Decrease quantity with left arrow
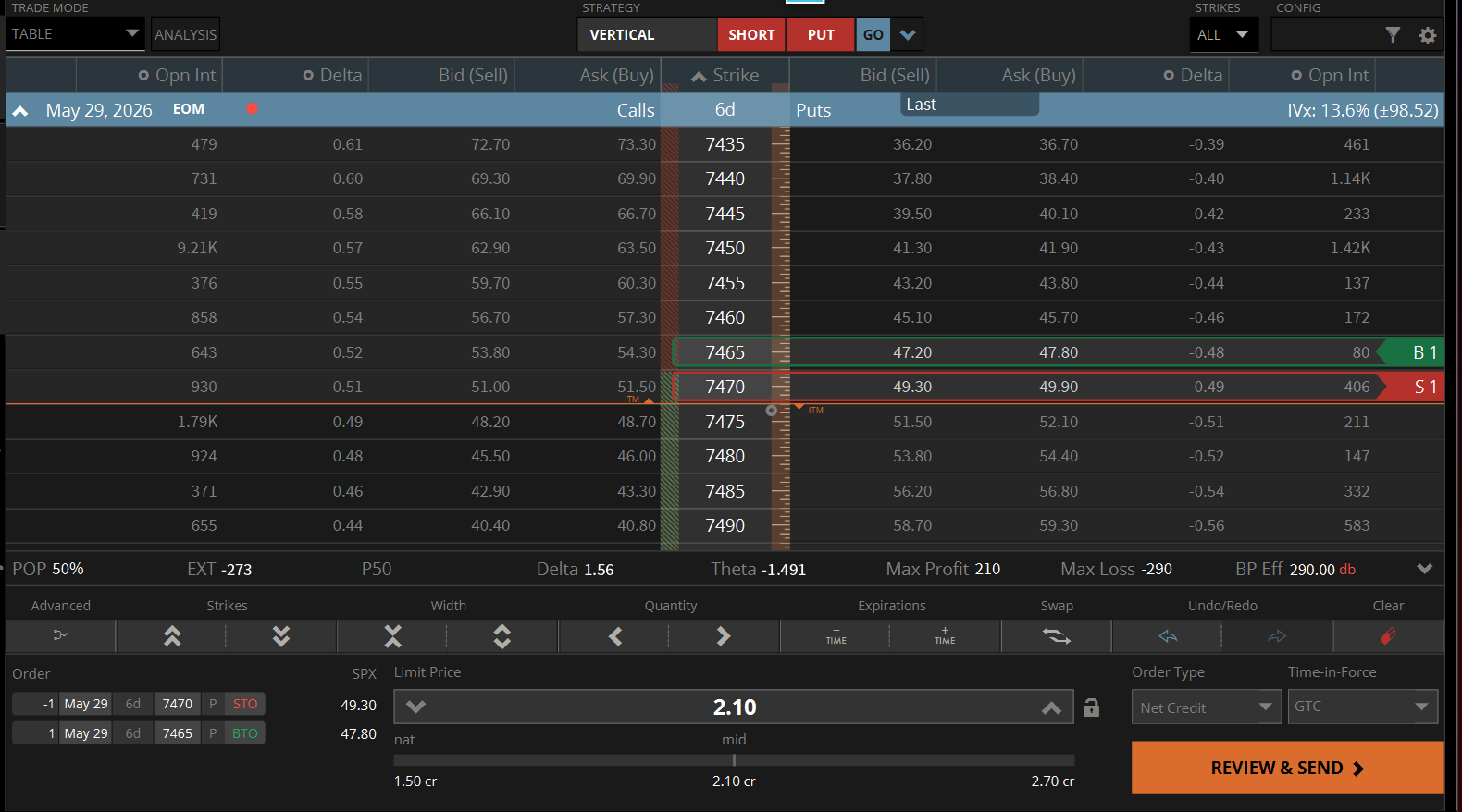The height and width of the screenshot is (812, 1462). point(615,635)
